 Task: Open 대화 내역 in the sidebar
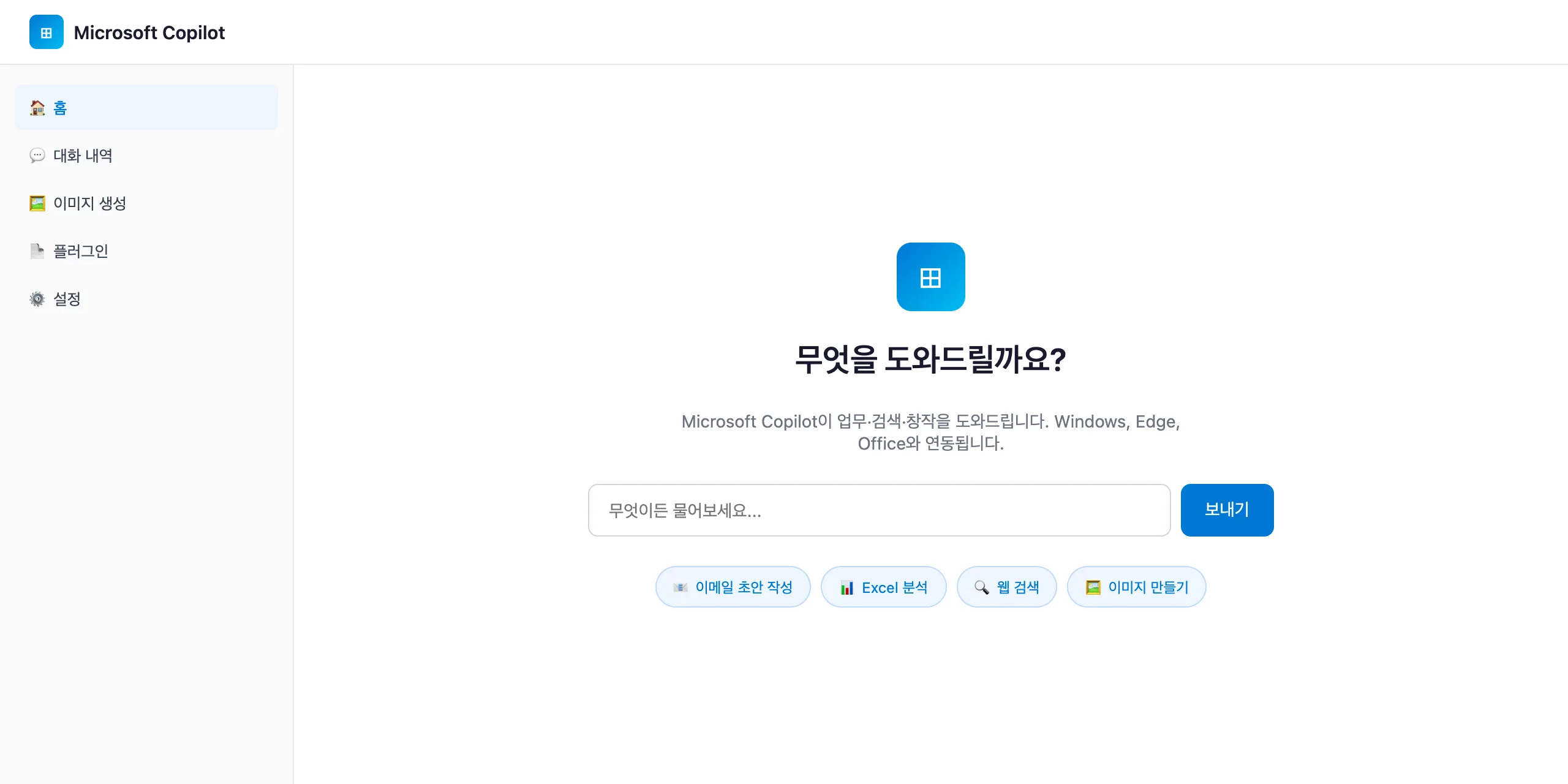(146, 156)
